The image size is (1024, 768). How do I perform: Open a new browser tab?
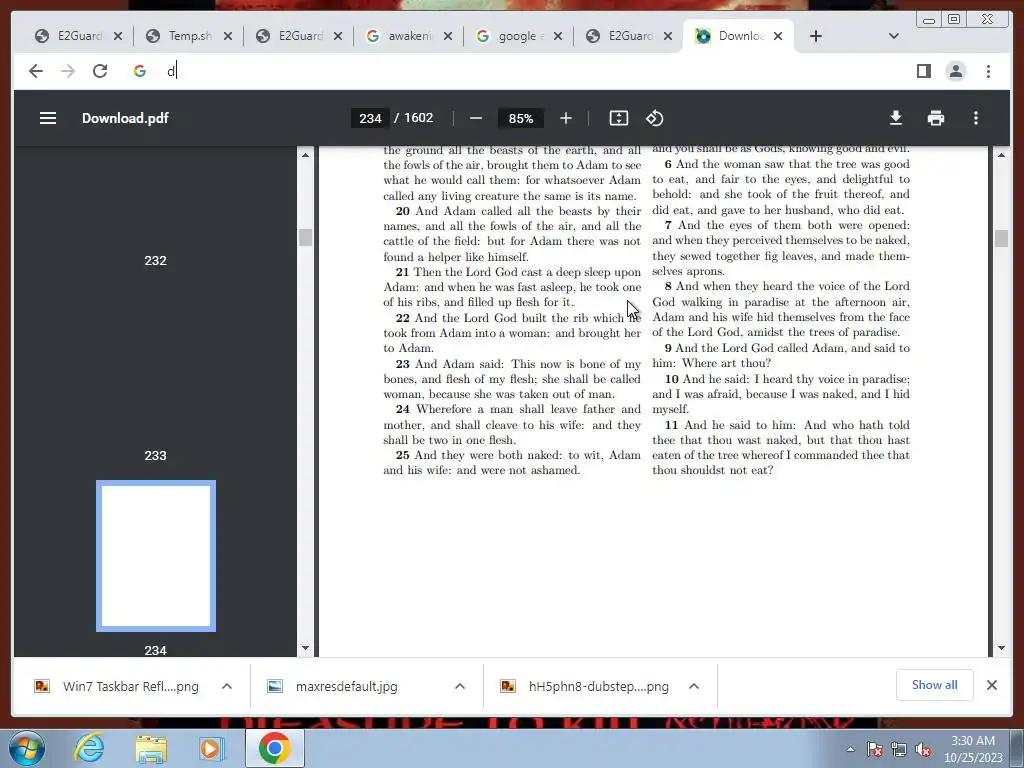(816, 36)
